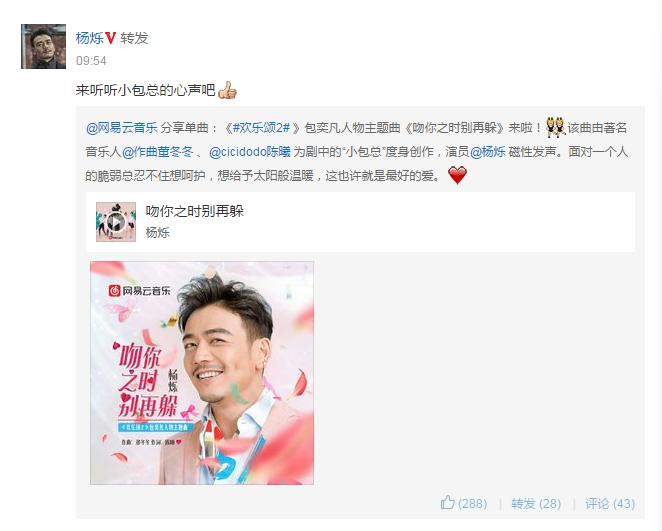Open @作曲董冬冬 mention link

click(x=158, y=152)
